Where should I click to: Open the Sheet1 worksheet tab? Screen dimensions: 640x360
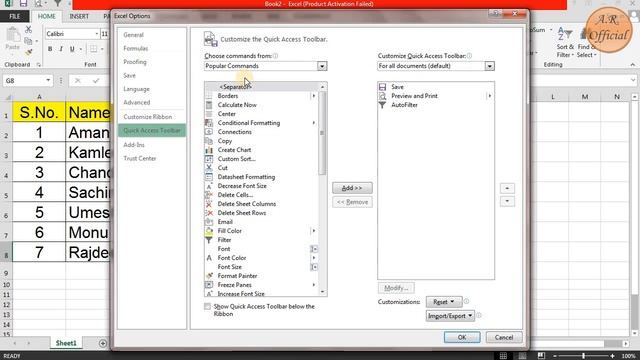tap(66, 343)
